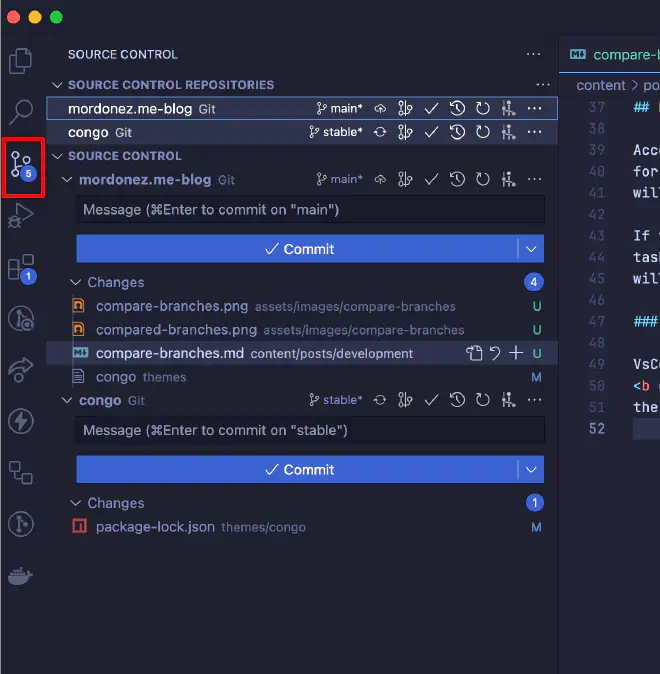Click history clock icon in top mordonez.me-blog row
This screenshot has height=674, width=660.
[x=457, y=109]
